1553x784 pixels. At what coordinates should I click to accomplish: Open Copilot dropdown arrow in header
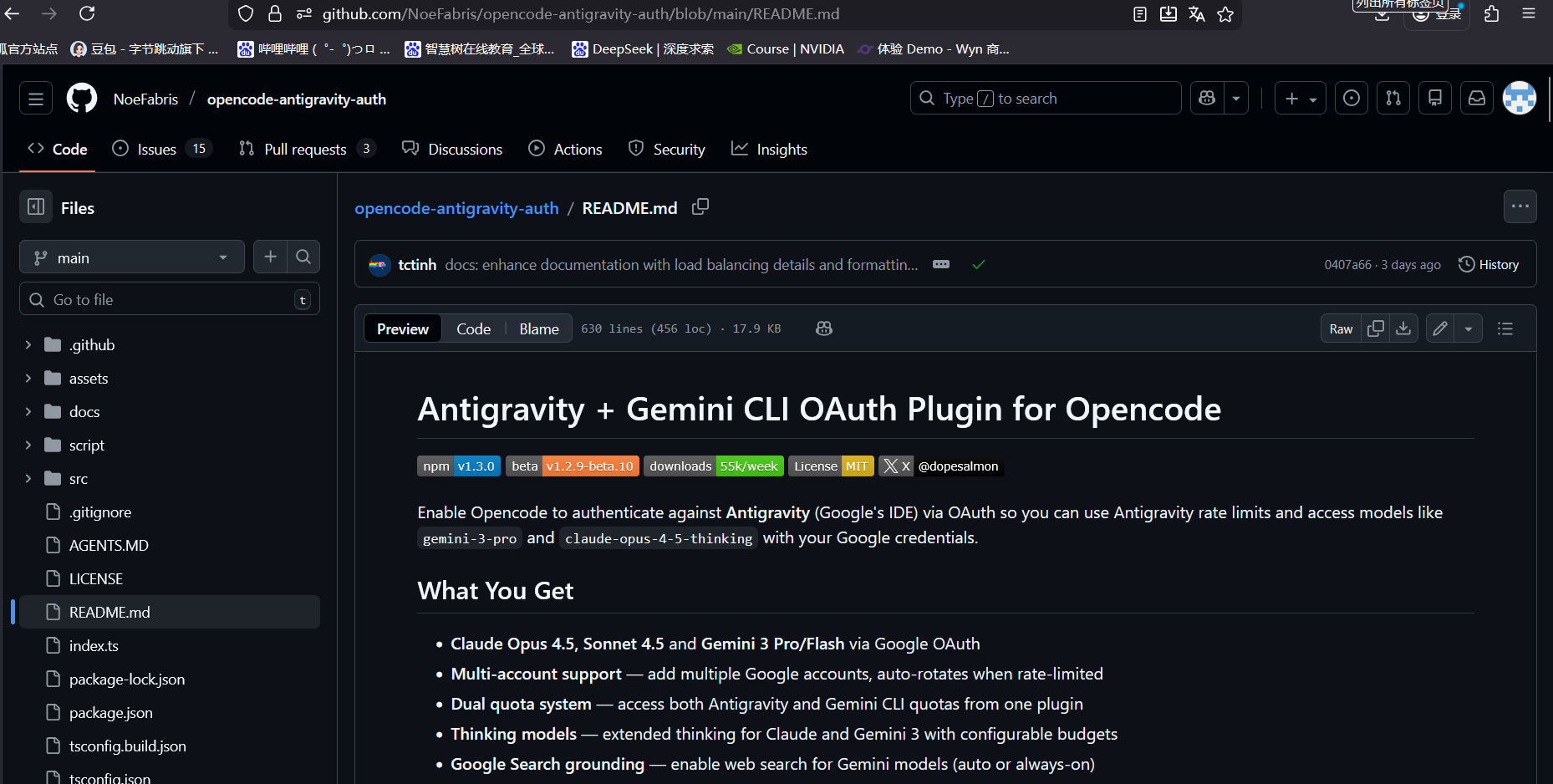[x=1236, y=99]
